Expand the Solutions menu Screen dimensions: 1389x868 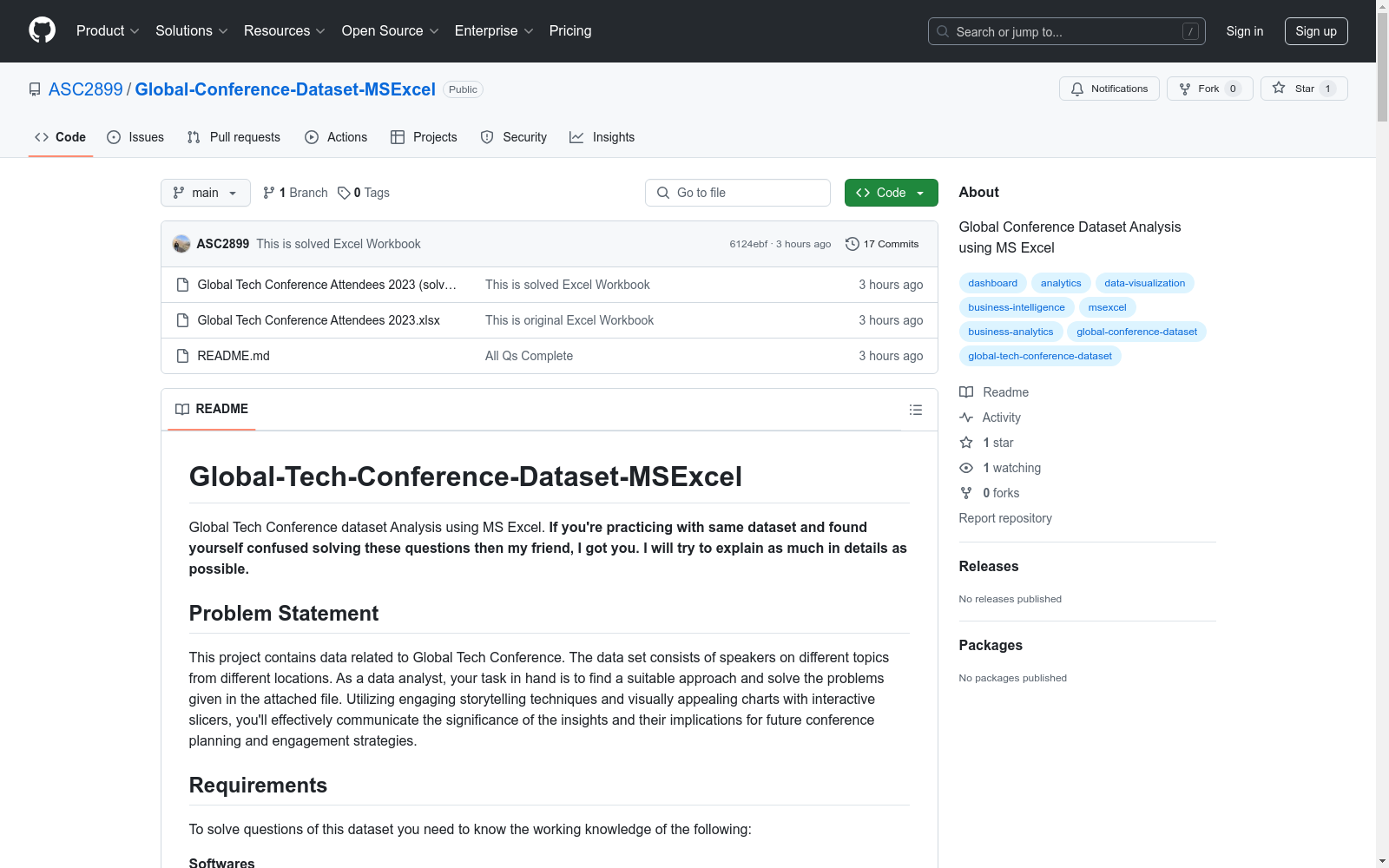coord(192,31)
